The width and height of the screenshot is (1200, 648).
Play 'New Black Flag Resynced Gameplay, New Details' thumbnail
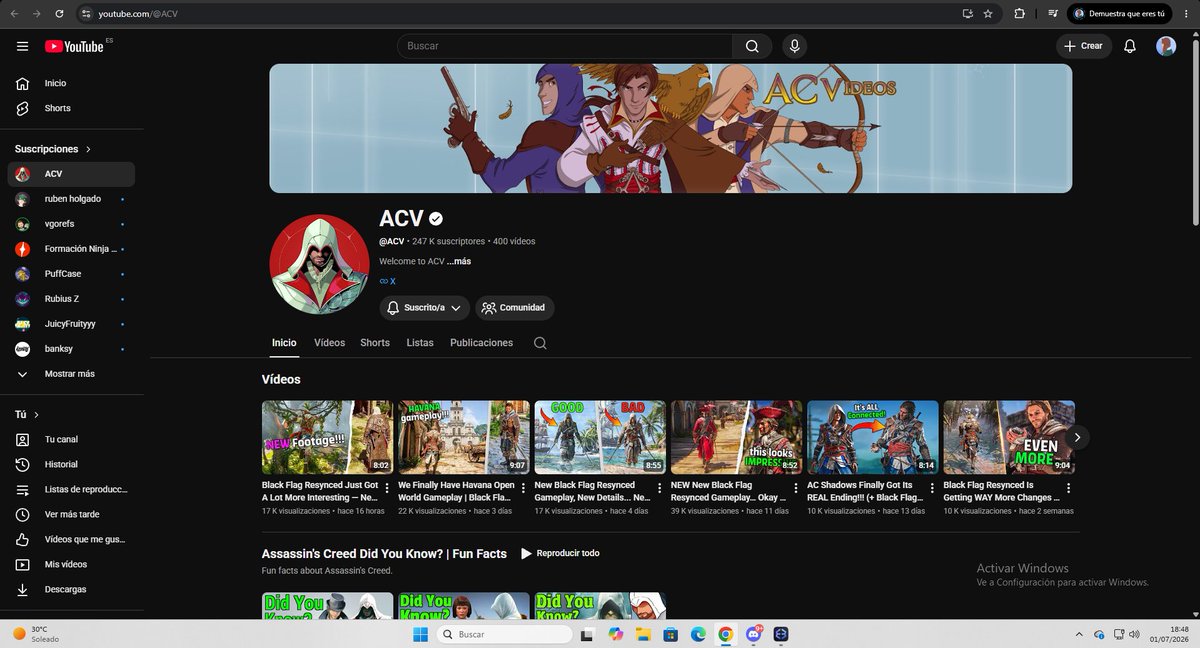pos(600,437)
